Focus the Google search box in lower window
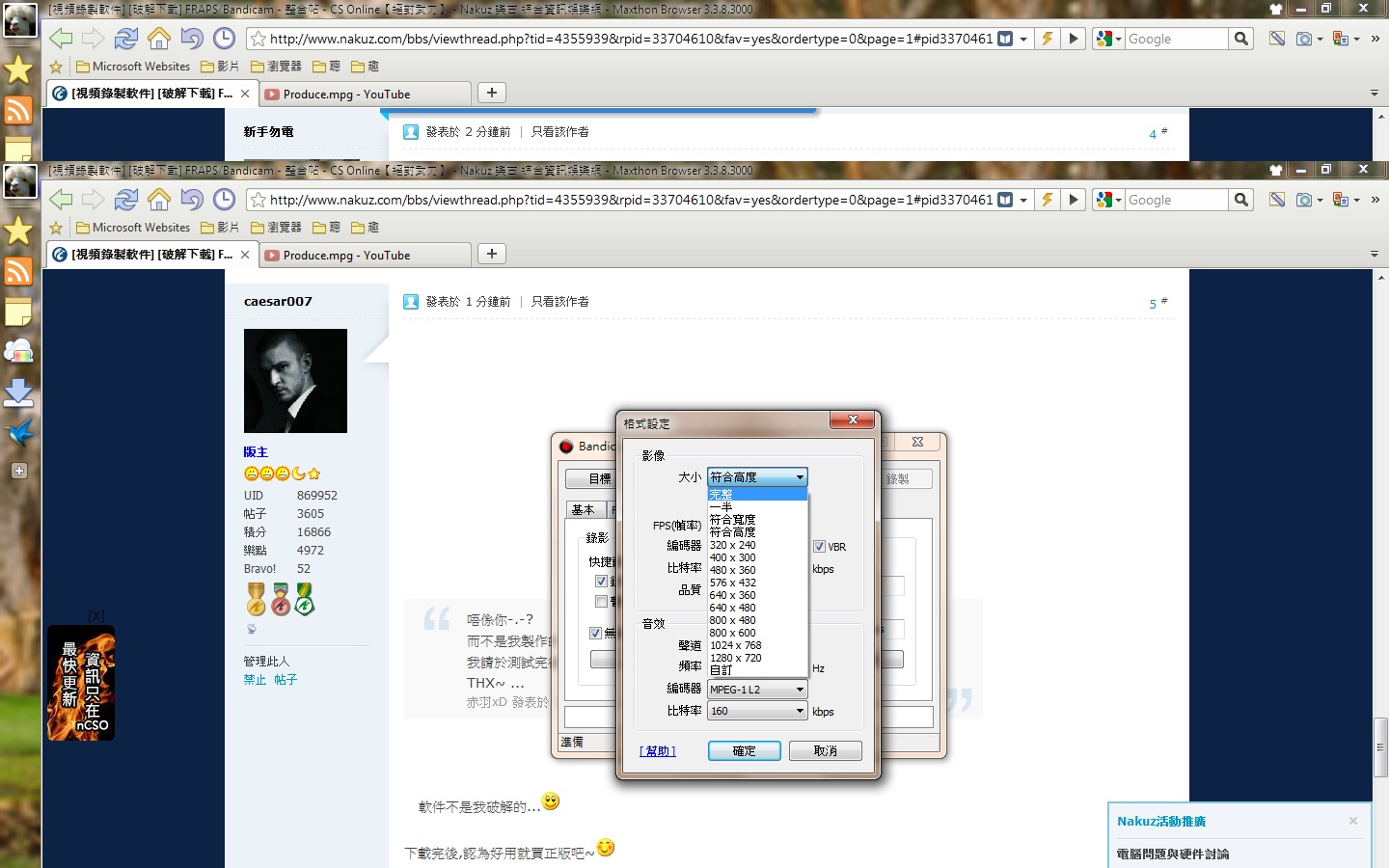The height and width of the screenshot is (868, 1389). click(x=1177, y=200)
